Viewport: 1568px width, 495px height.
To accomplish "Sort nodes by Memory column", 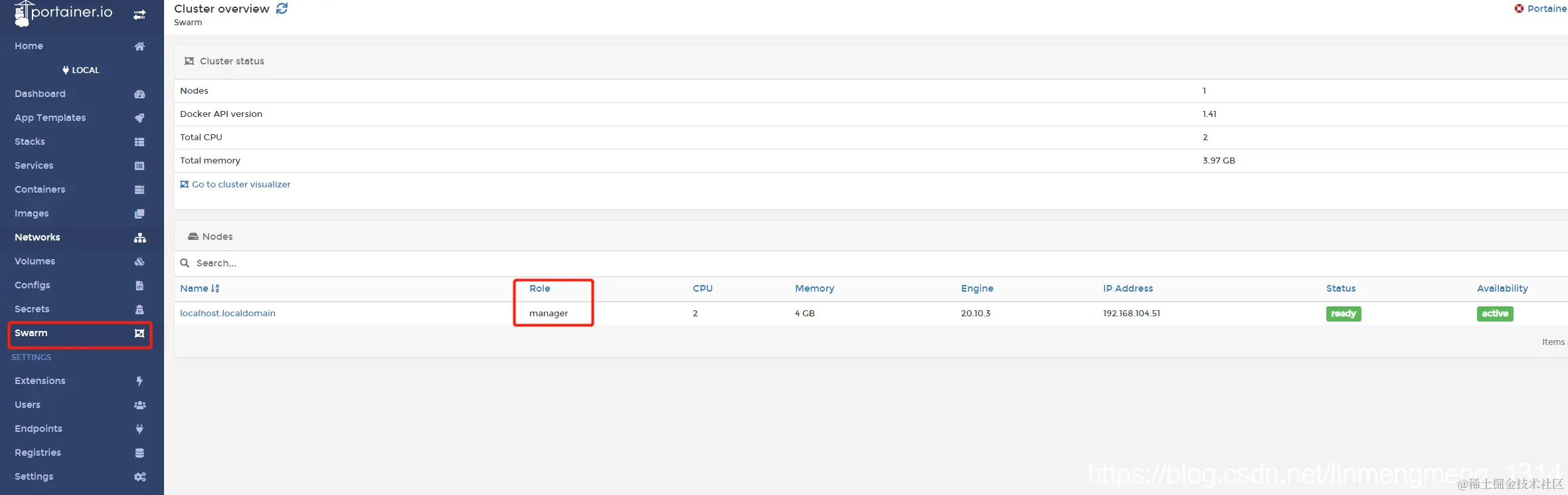I will click(x=815, y=288).
